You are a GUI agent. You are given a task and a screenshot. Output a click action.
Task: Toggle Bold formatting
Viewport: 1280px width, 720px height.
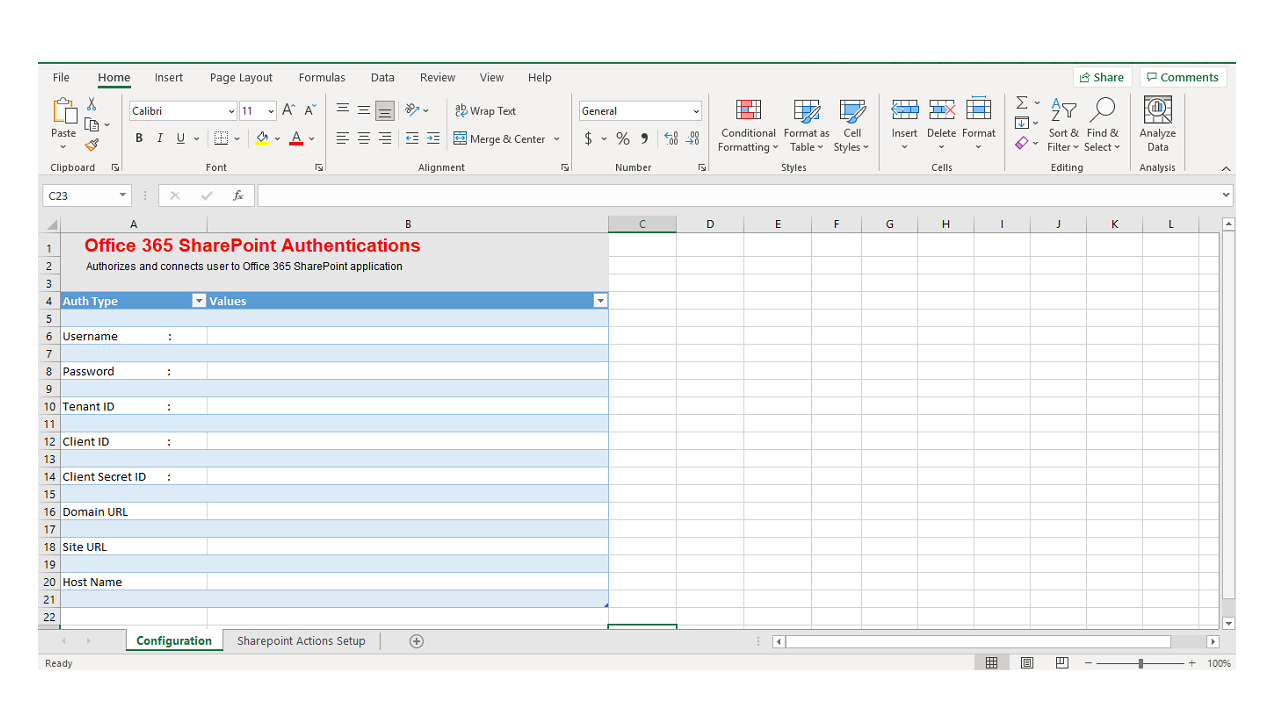click(x=139, y=139)
